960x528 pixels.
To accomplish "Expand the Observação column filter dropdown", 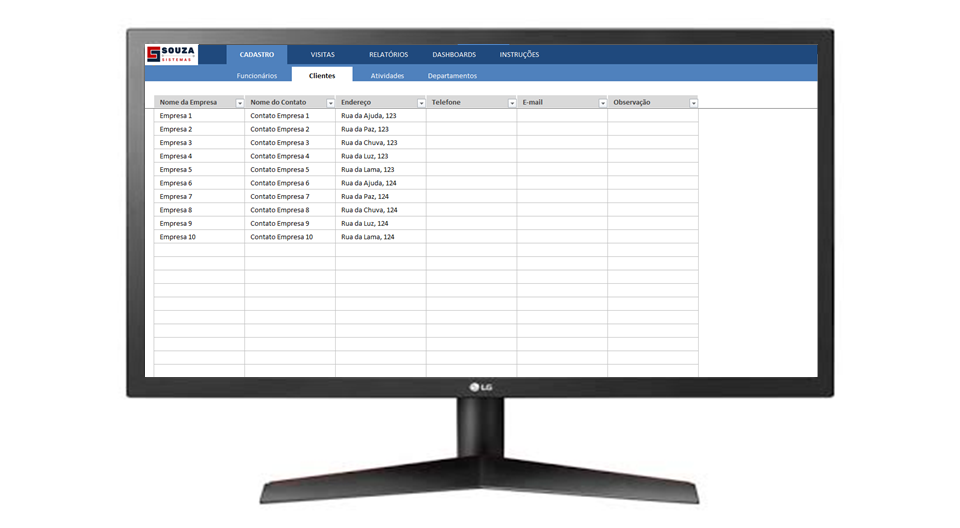I will coord(693,103).
